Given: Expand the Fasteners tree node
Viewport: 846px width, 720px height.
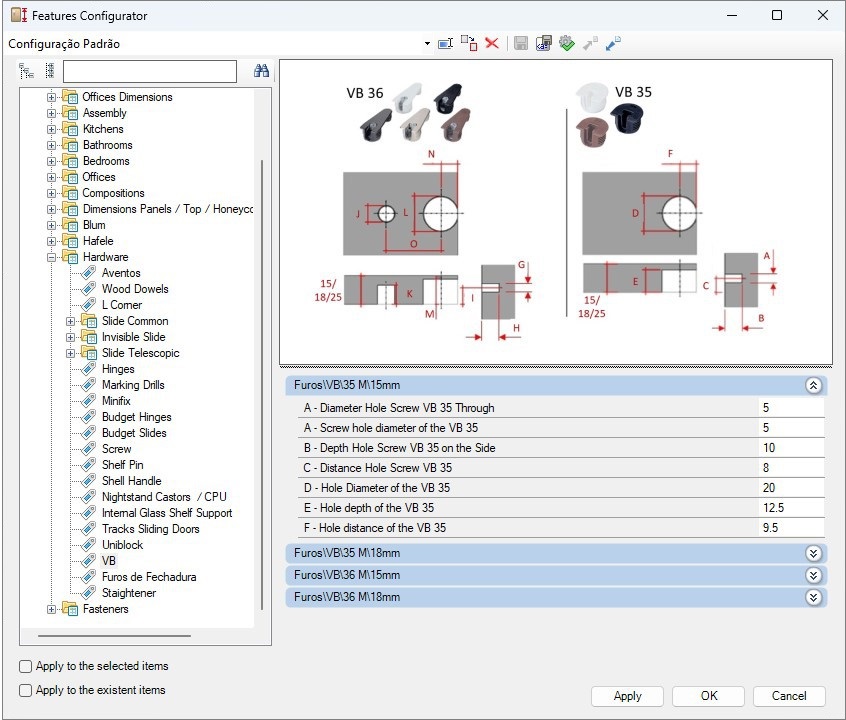Looking at the screenshot, I should 51,609.
